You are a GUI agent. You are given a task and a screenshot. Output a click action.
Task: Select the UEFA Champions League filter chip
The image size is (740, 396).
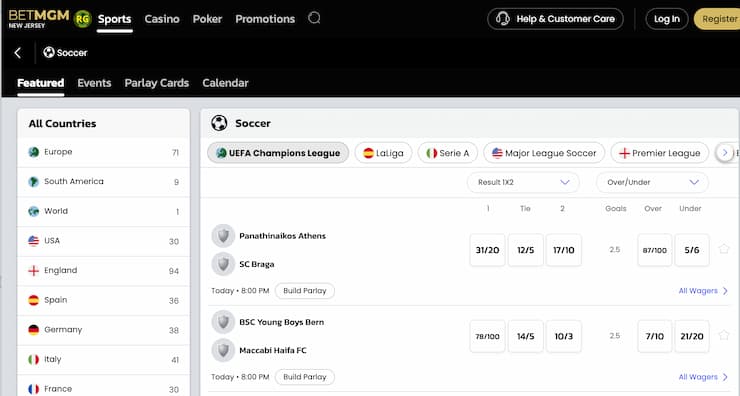coord(278,153)
